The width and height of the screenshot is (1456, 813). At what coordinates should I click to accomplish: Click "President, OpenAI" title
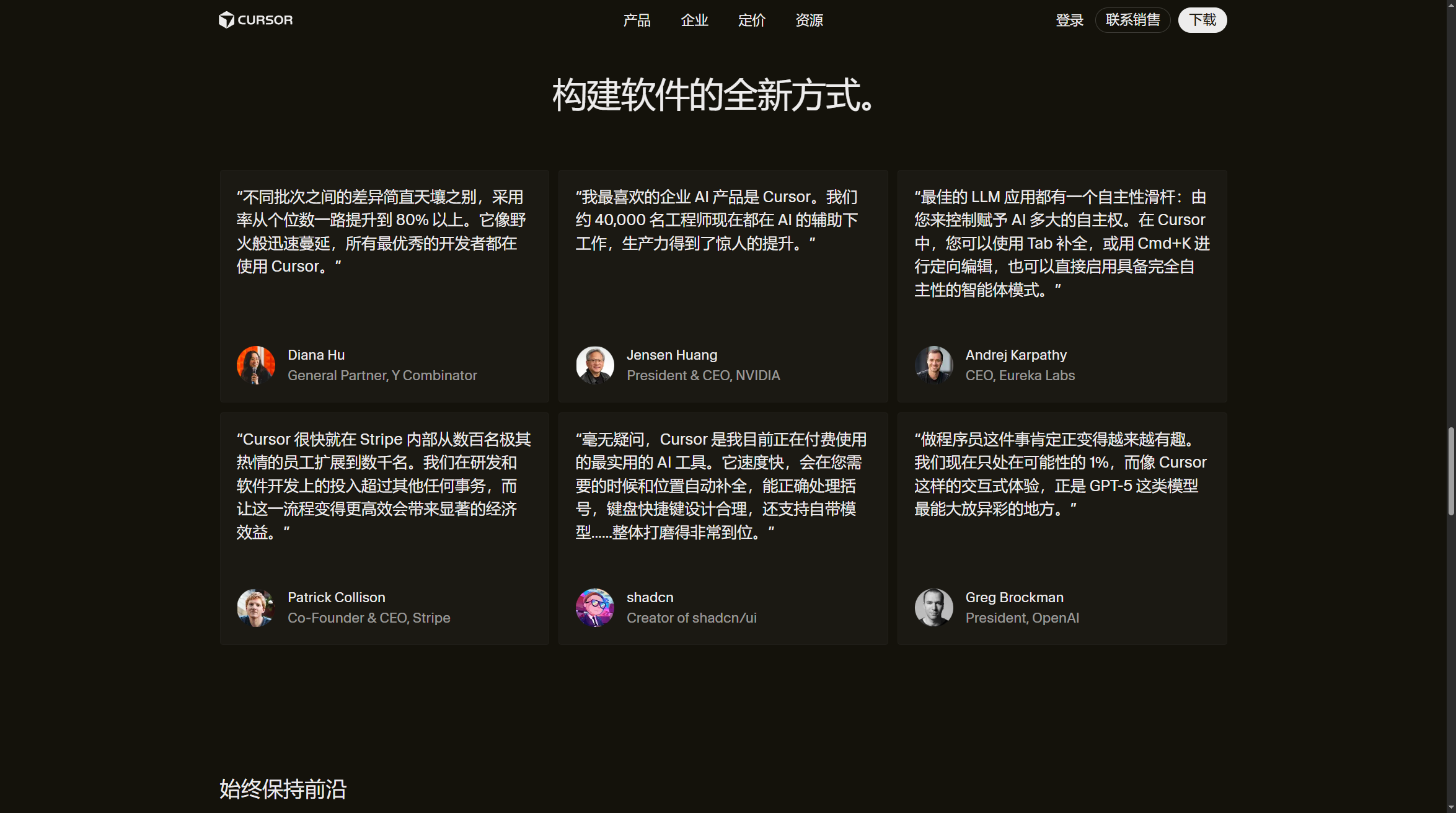[x=1023, y=618]
